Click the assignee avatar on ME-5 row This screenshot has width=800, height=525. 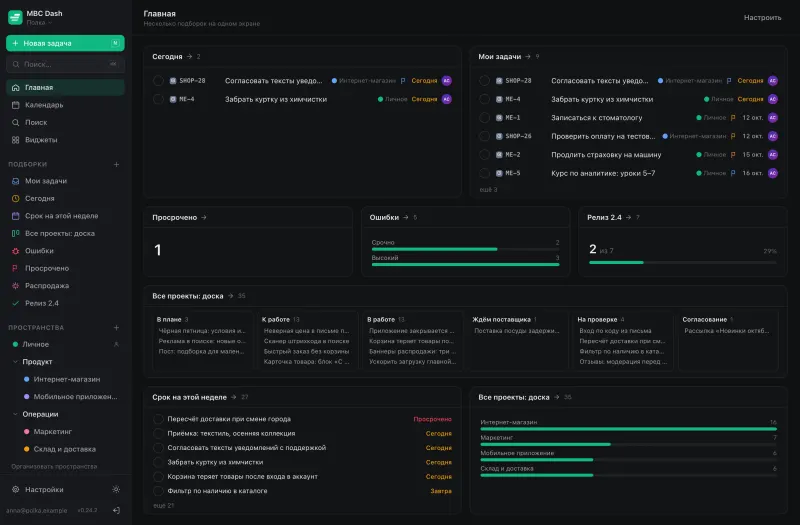[773, 173]
